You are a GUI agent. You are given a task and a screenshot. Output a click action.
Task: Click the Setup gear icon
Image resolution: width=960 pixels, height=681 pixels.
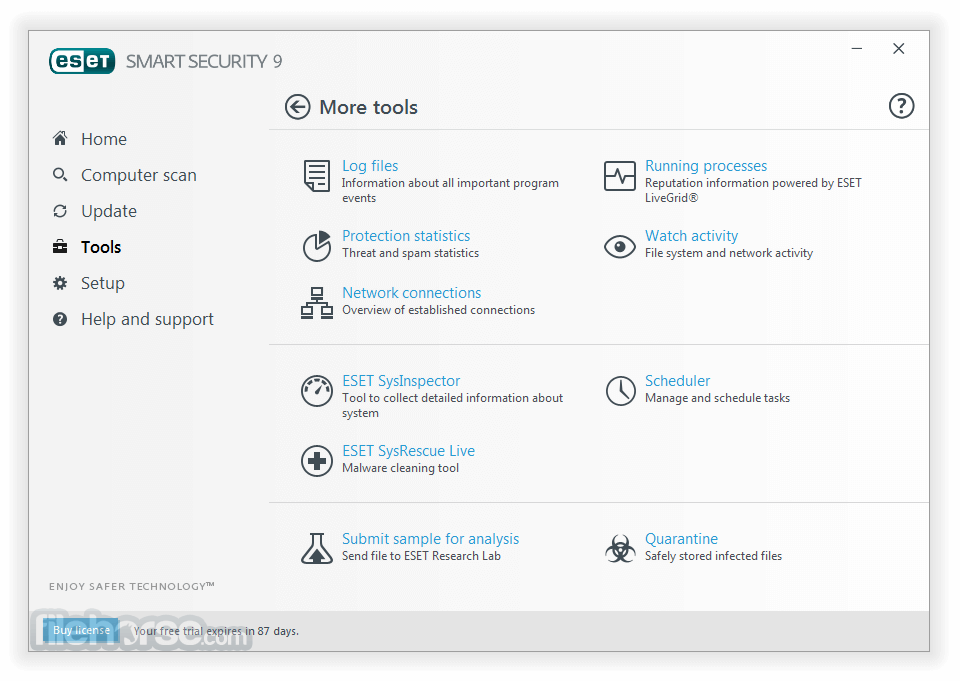click(x=60, y=283)
